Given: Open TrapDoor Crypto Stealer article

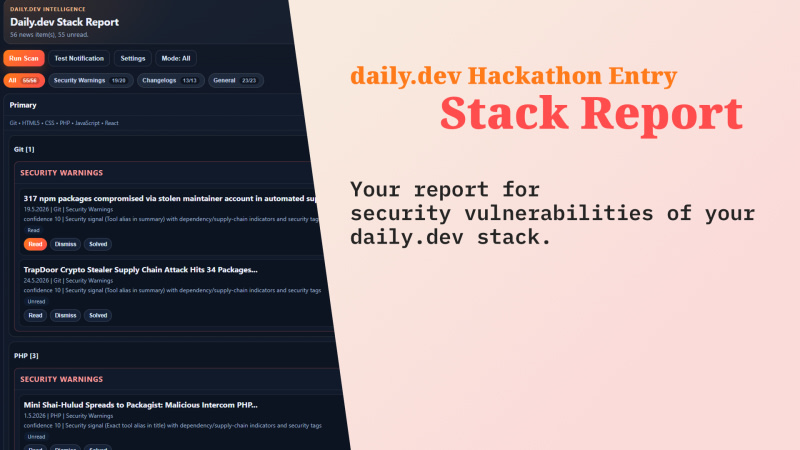Looking at the screenshot, I should click(140, 270).
